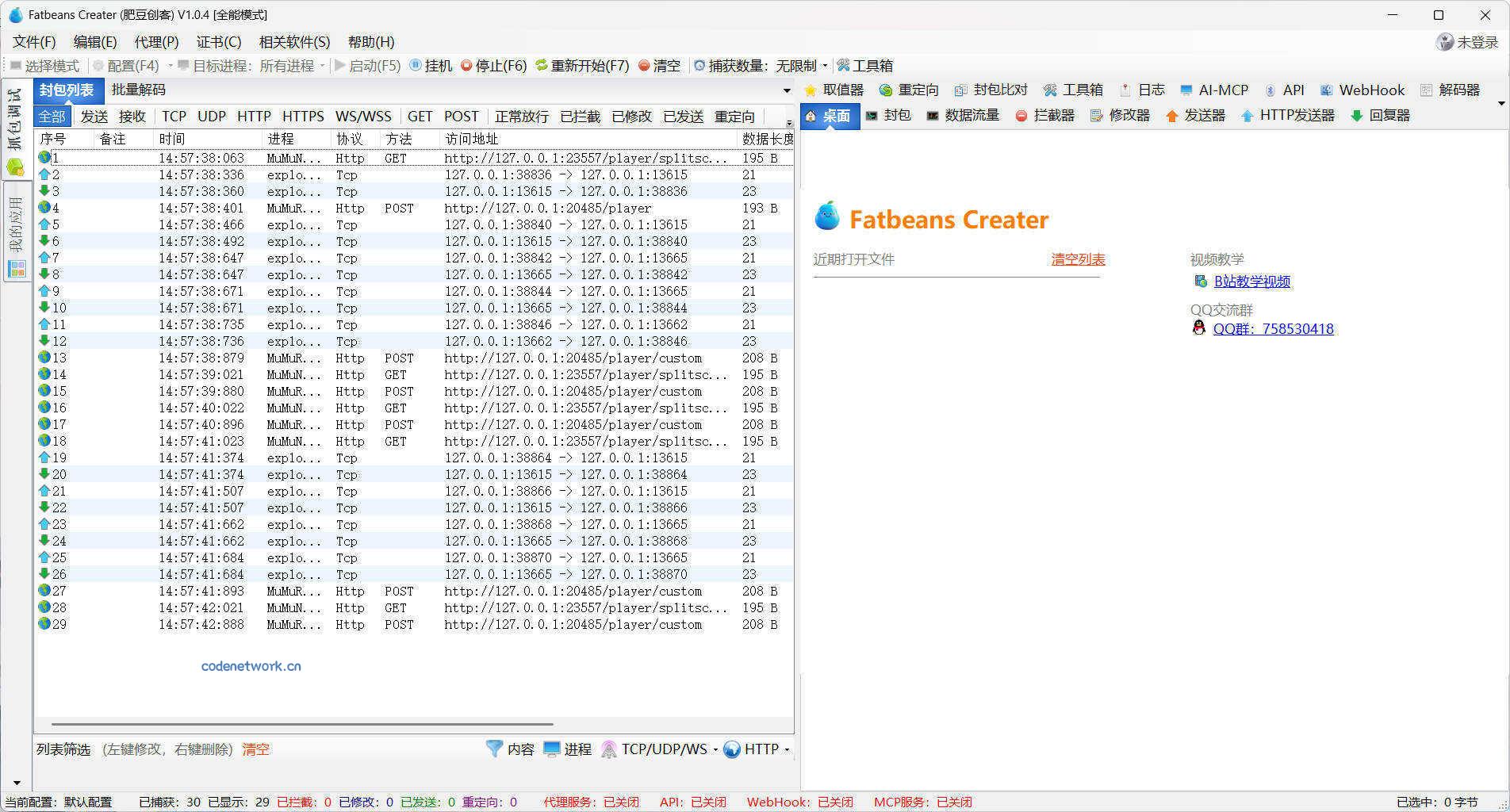Viewport: 1510px width, 812px height.
Task: Click the 清空列表 link
Action: [x=1078, y=259]
